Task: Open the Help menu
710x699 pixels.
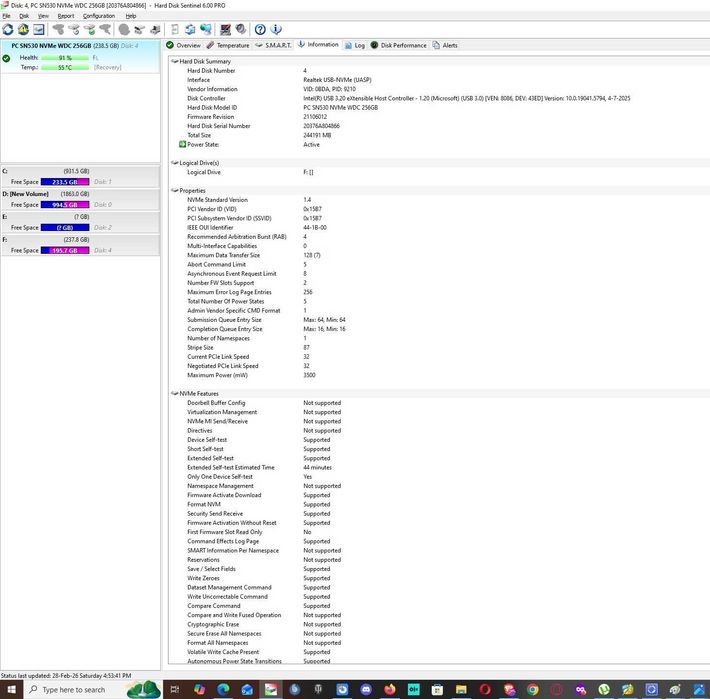Action: click(131, 16)
